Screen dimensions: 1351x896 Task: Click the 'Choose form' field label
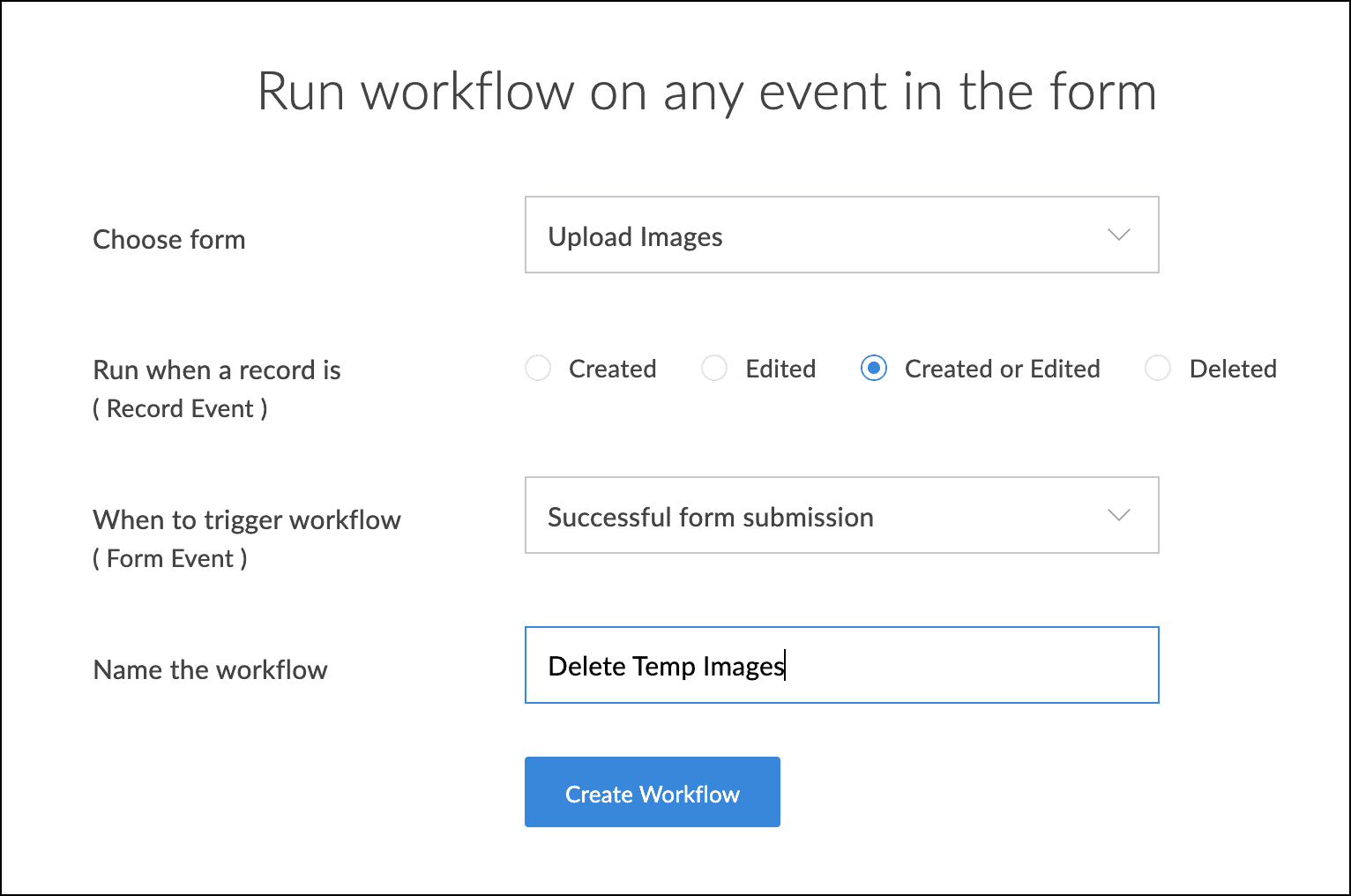point(169,240)
